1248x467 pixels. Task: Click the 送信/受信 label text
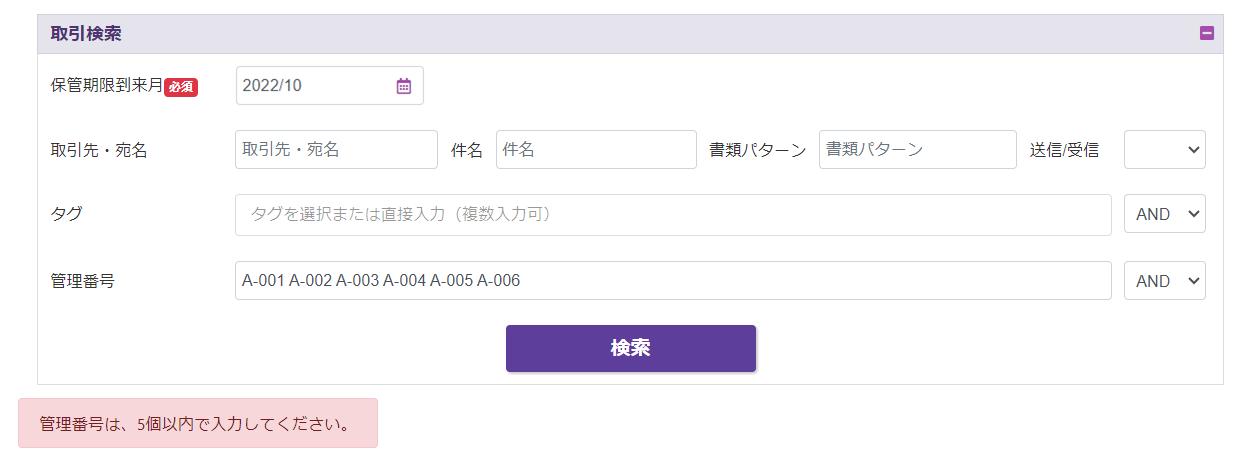pos(1064,151)
